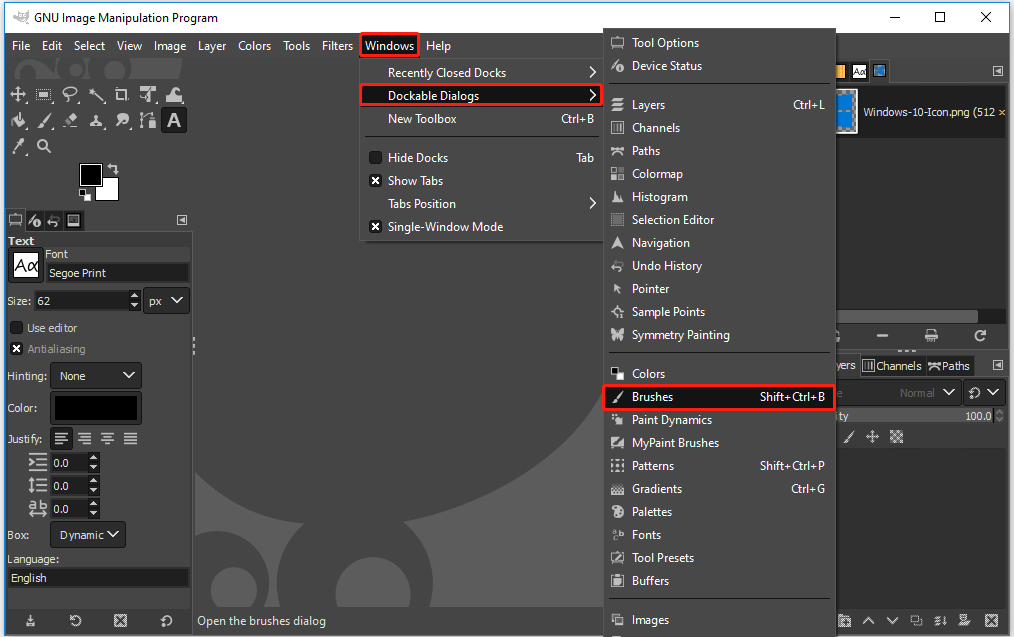This screenshot has height=637, width=1014.
Task: Open MyPaint Brushes dockable dialog
Action: coord(719,443)
